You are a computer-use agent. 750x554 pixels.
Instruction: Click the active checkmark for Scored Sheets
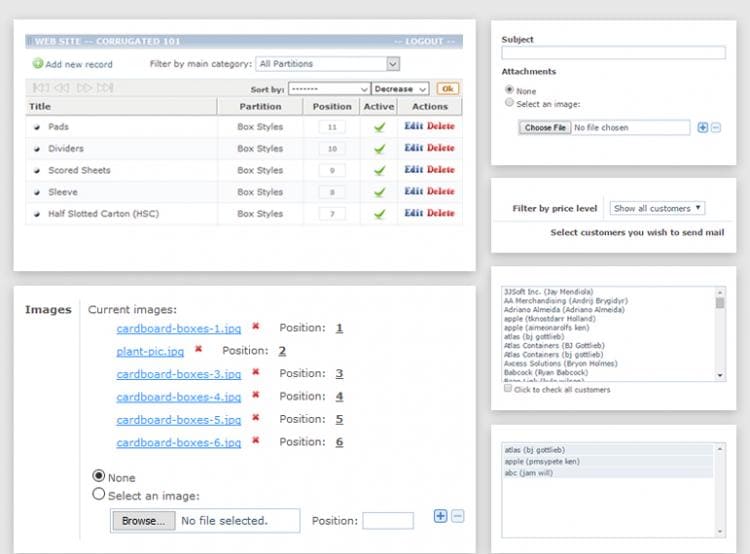pos(379,170)
